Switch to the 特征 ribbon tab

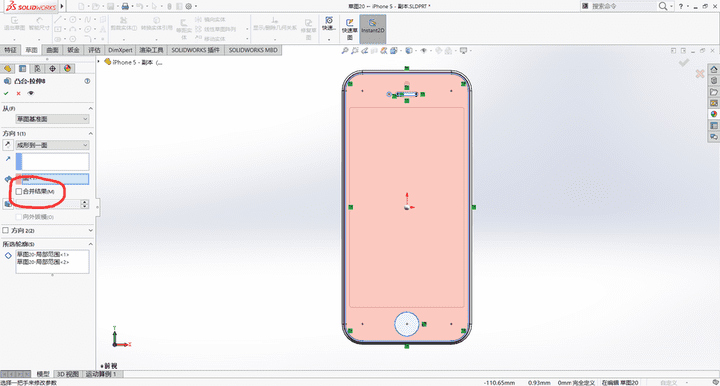click(x=11, y=50)
